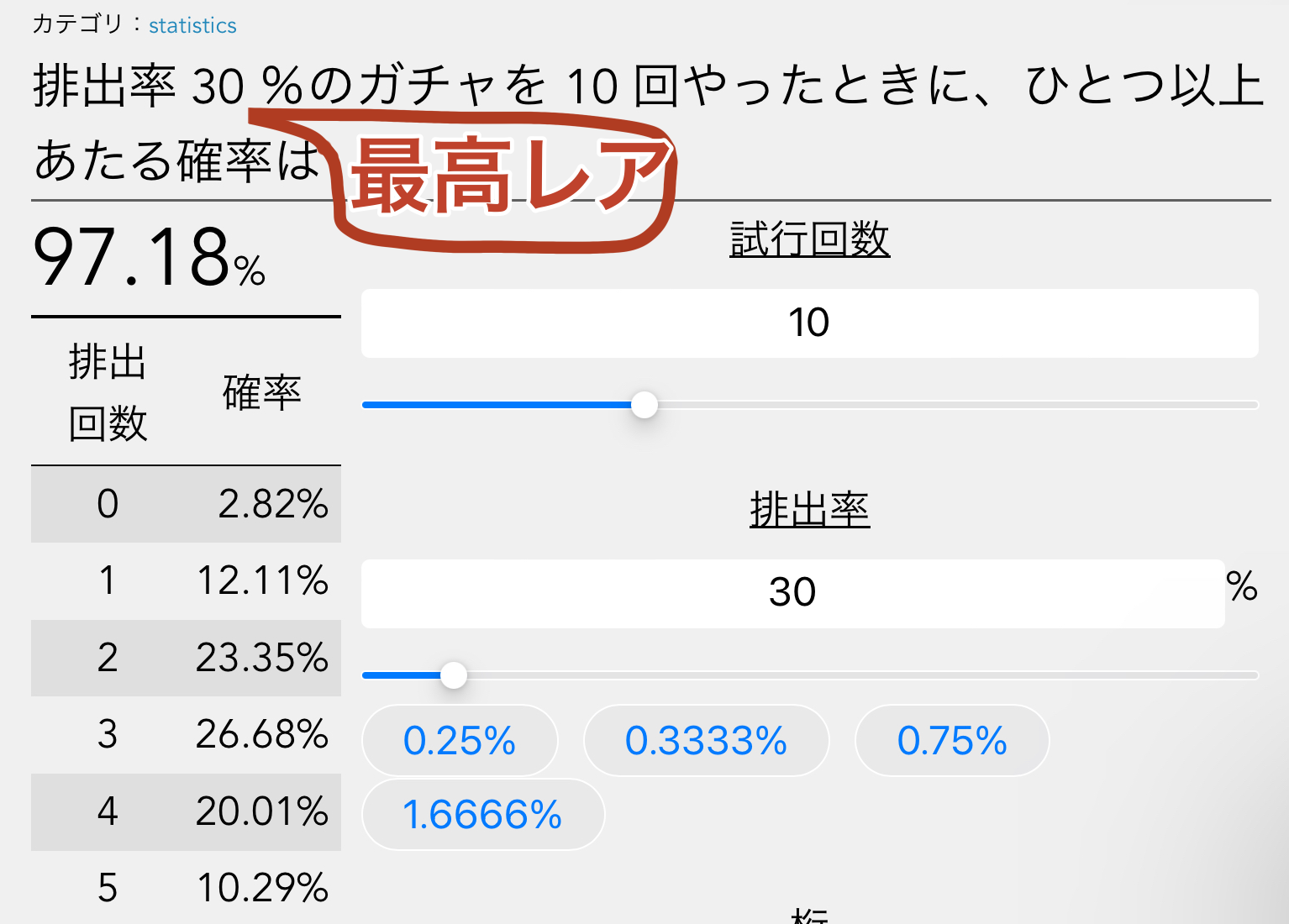The height and width of the screenshot is (924, 1289).
Task: Select the table row showing 2.82%
Action: pyautogui.click(x=186, y=504)
